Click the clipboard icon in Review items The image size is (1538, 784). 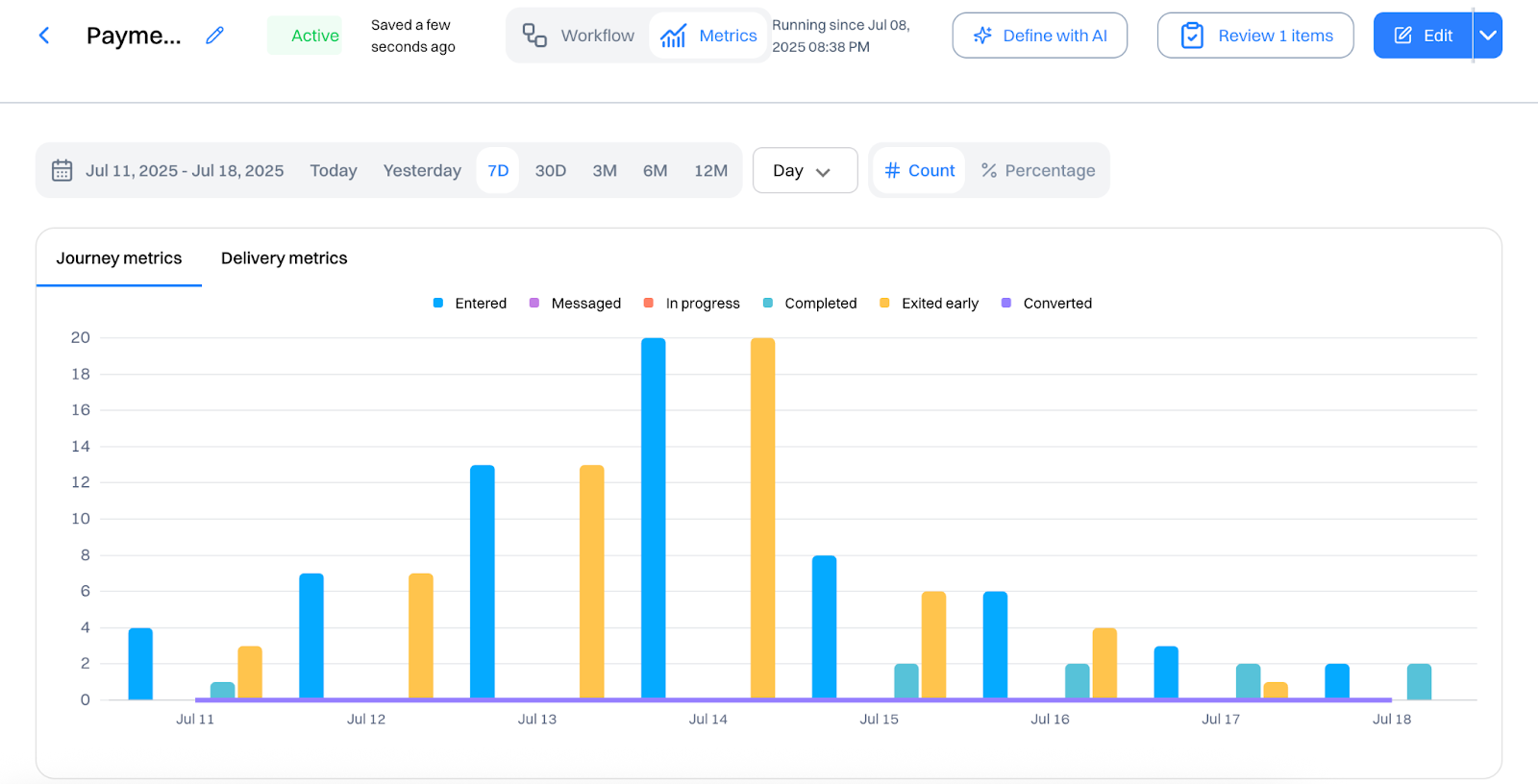[x=1192, y=36]
